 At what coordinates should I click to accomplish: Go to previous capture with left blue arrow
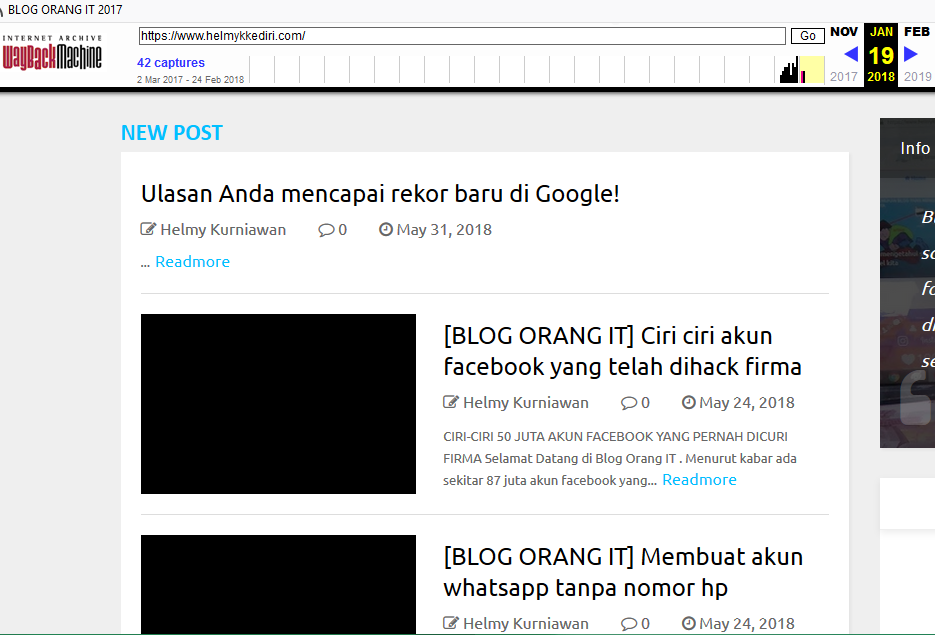(x=852, y=54)
